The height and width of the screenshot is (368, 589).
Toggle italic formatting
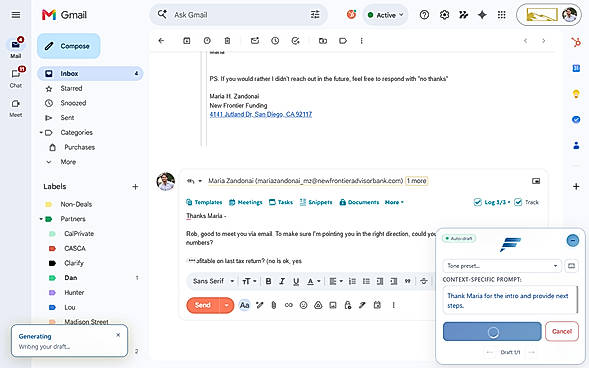coord(282,281)
